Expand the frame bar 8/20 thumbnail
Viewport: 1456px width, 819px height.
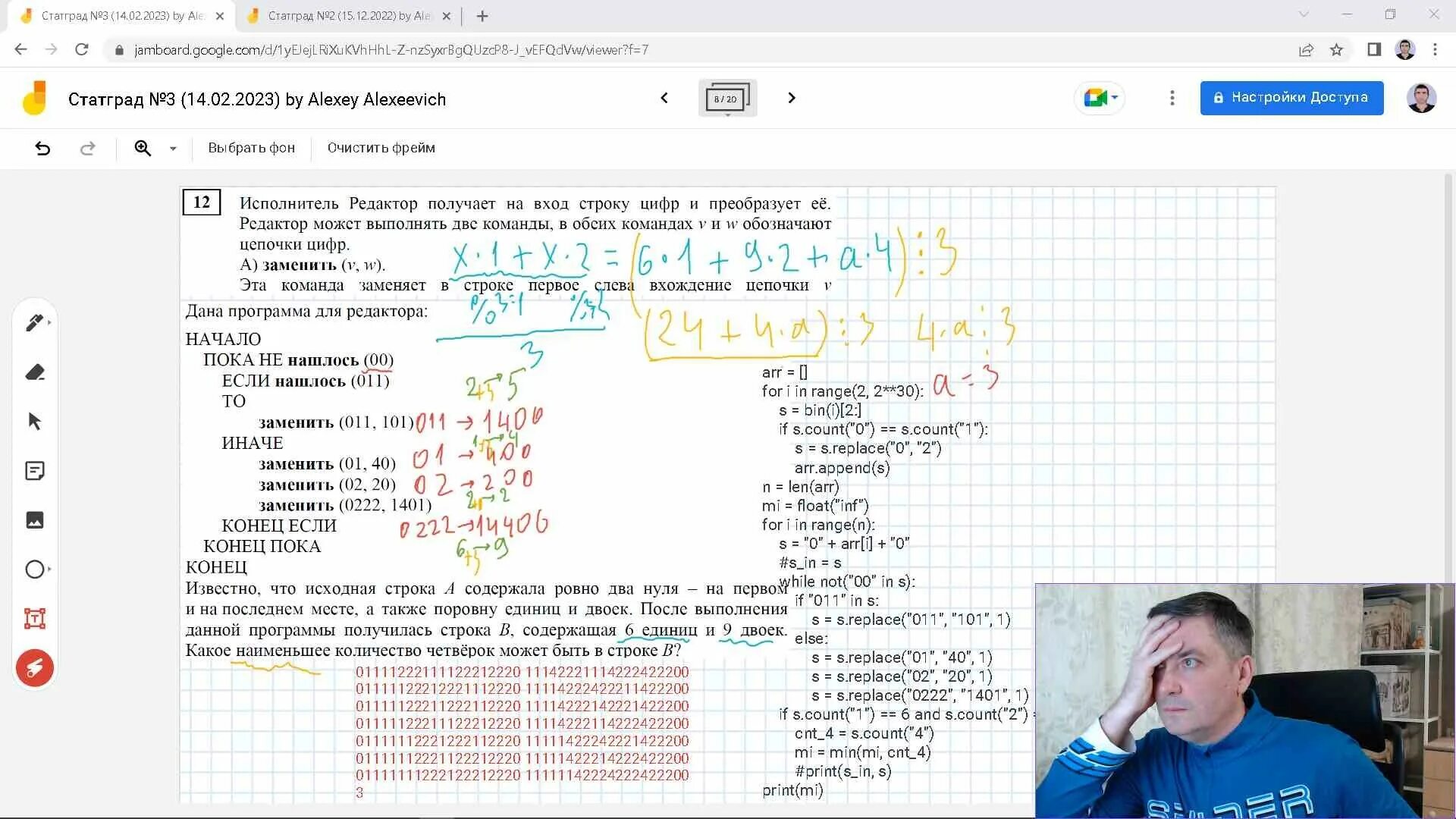[727, 99]
